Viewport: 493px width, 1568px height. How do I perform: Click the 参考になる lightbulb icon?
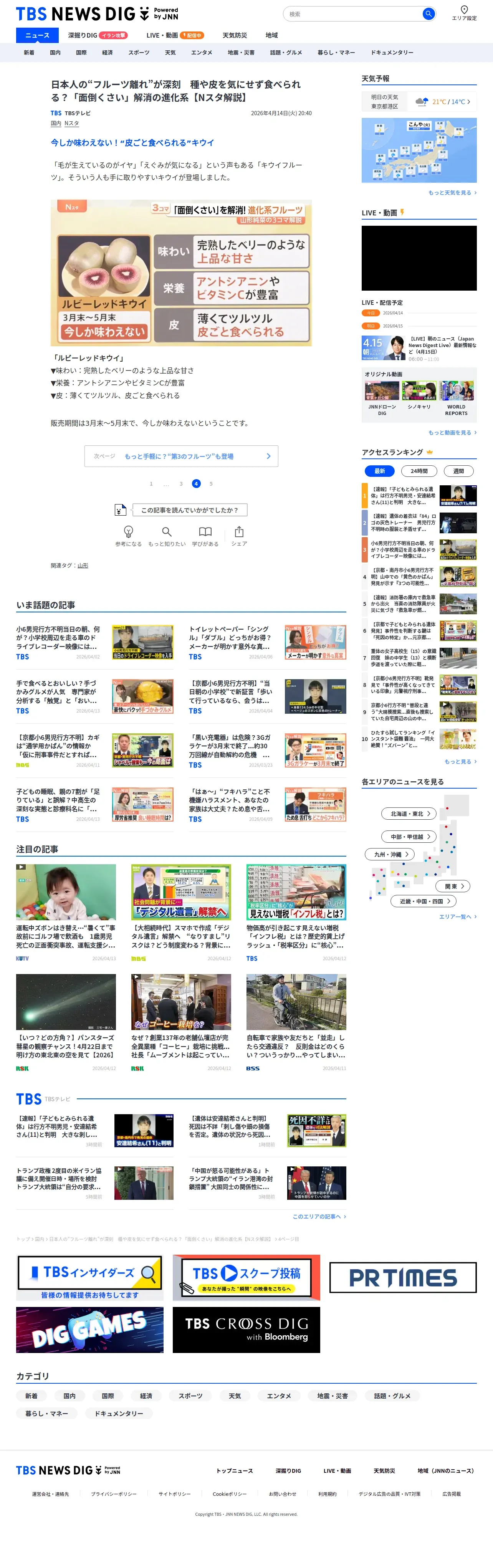pyautogui.click(x=128, y=531)
